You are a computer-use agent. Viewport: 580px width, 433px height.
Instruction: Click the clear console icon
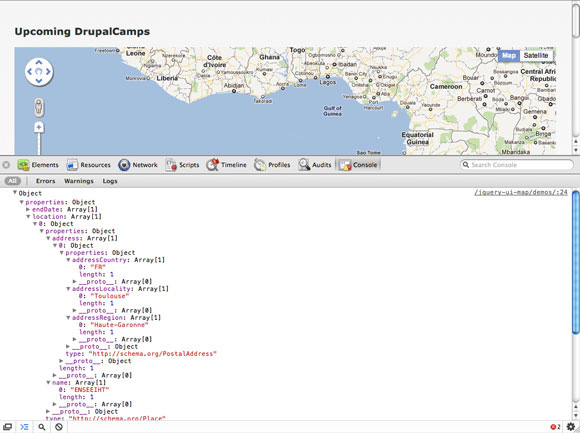[x=59, y=427]
